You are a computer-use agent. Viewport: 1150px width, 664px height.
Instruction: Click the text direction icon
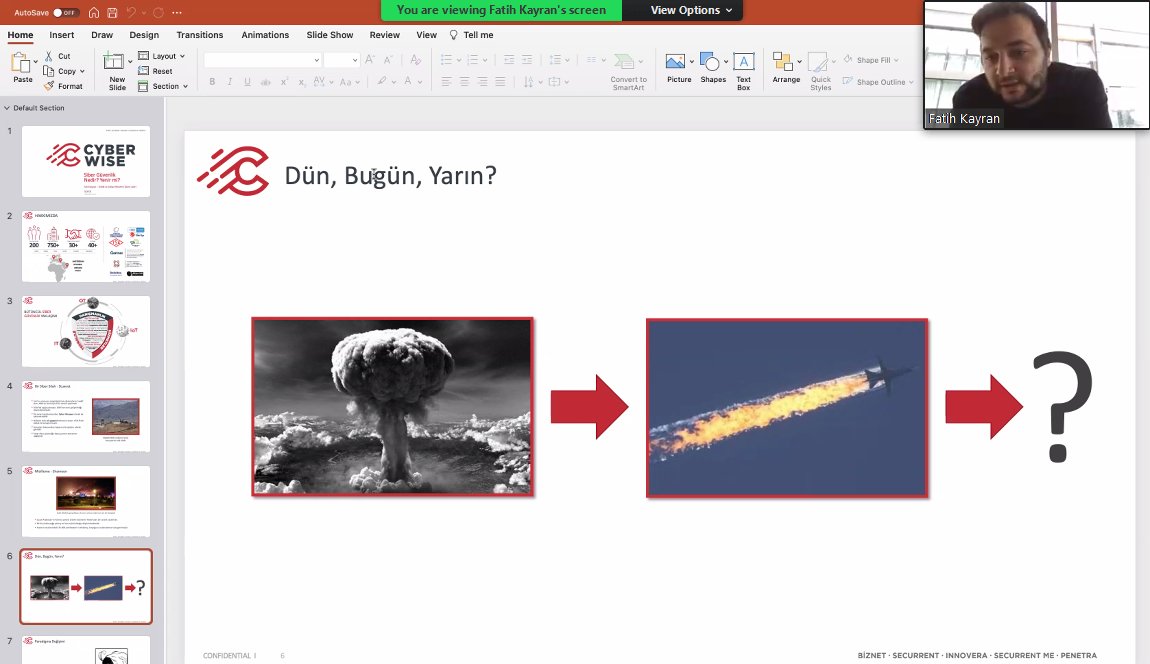point(529,81)
